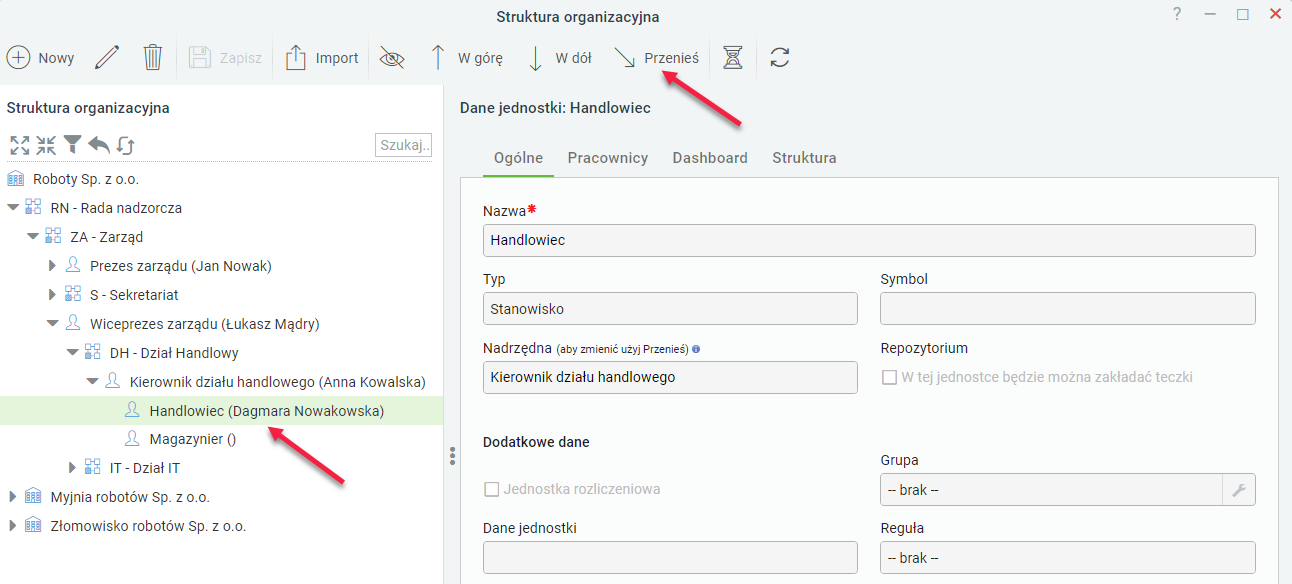The width and height of the screenshot is (1292, 584).
Task: Select Handlowiec (Dagmara Nowakowska) row
Action: point(221,411)
